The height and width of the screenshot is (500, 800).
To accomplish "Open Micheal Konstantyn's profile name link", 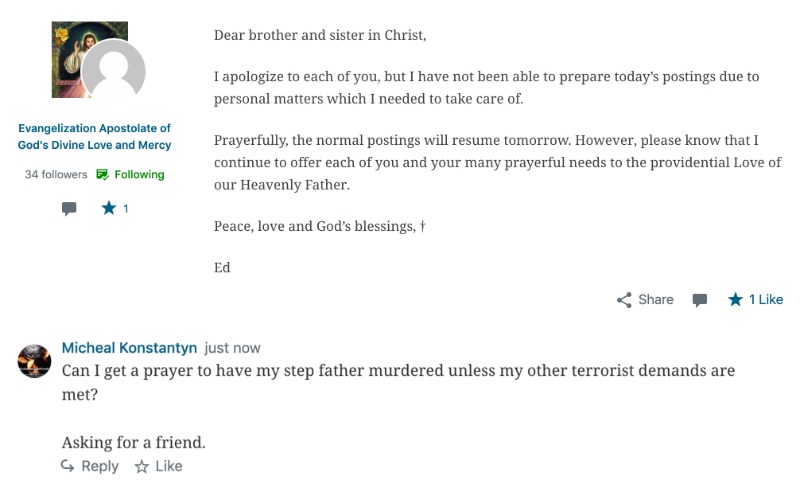I will (x=129, y=348).
